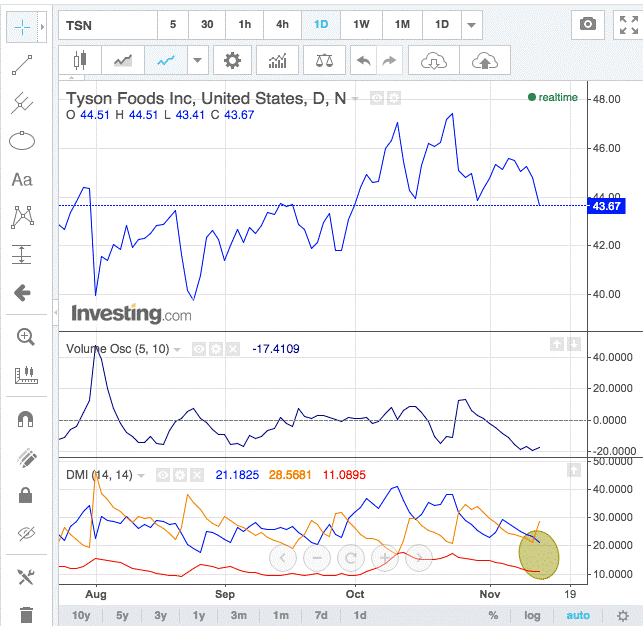Select the highlighted 1D interval
The height and width of the screenshot is (626, 643).
coord(321,25)
